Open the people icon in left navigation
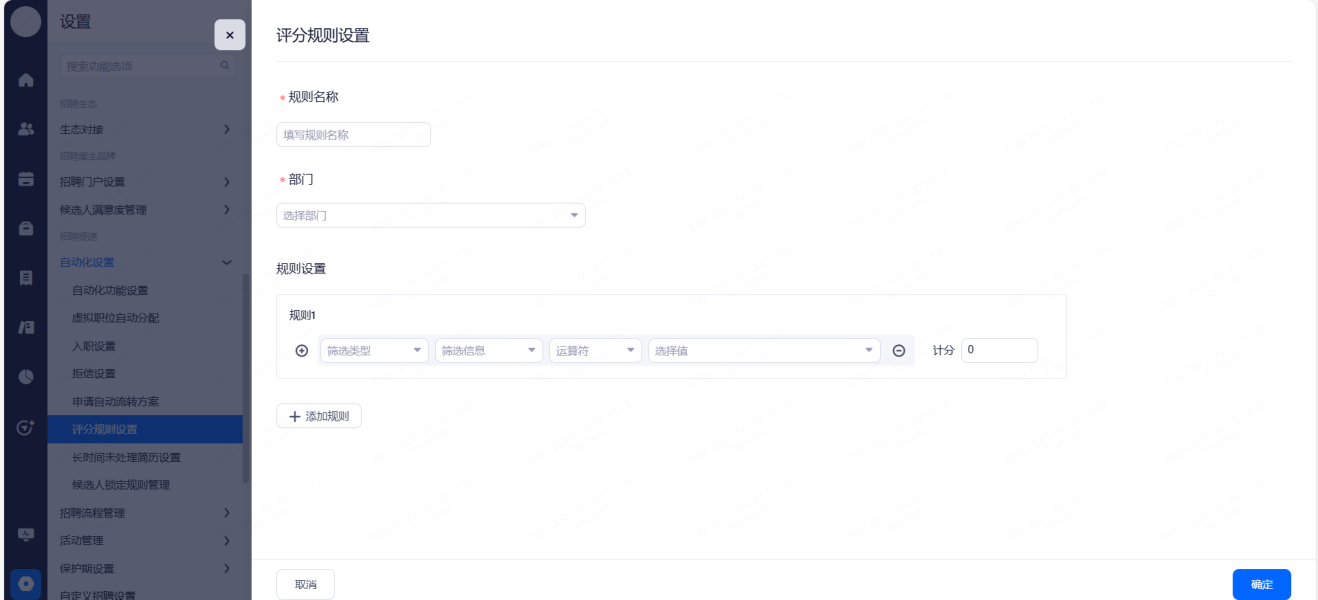Screen dimensions: 1318x600 pos(26,129)
